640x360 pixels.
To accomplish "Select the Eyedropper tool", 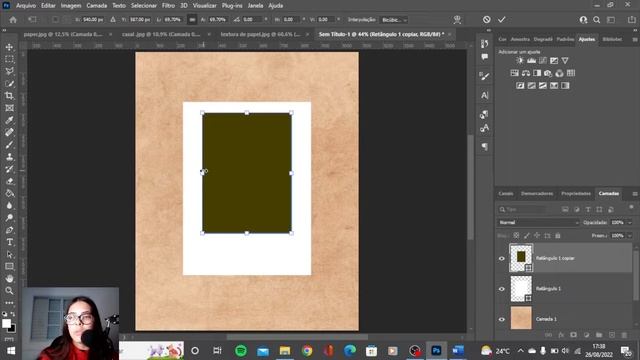I will click(x=9, y=120).
